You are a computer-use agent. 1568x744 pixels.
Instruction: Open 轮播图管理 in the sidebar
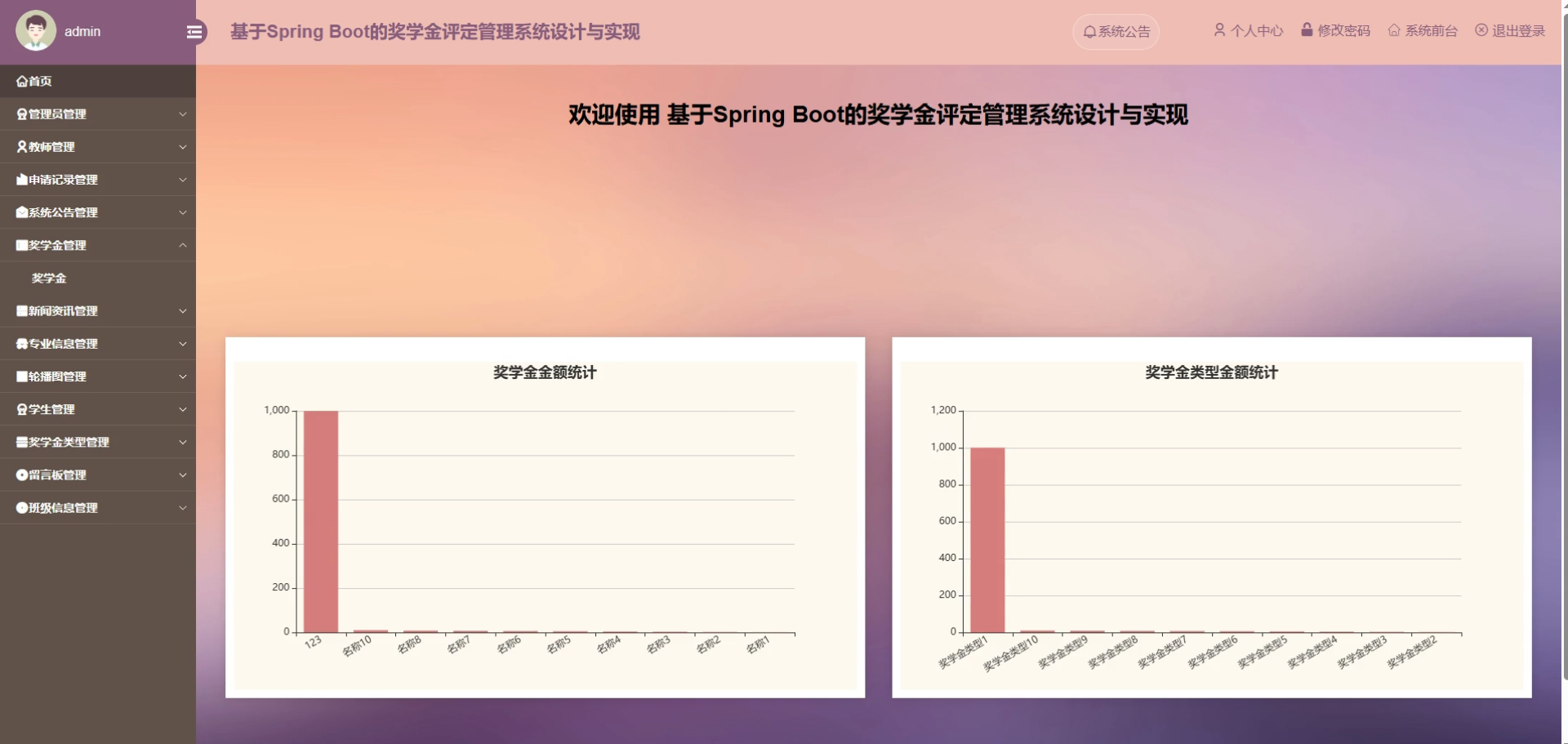(98, 376)
